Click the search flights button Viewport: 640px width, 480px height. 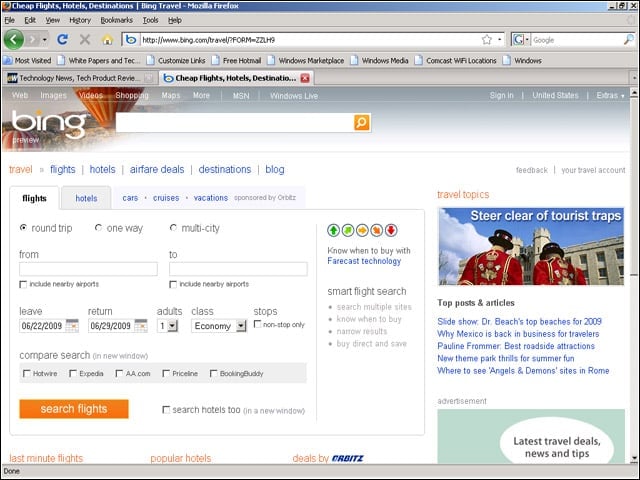pos(74,409)
